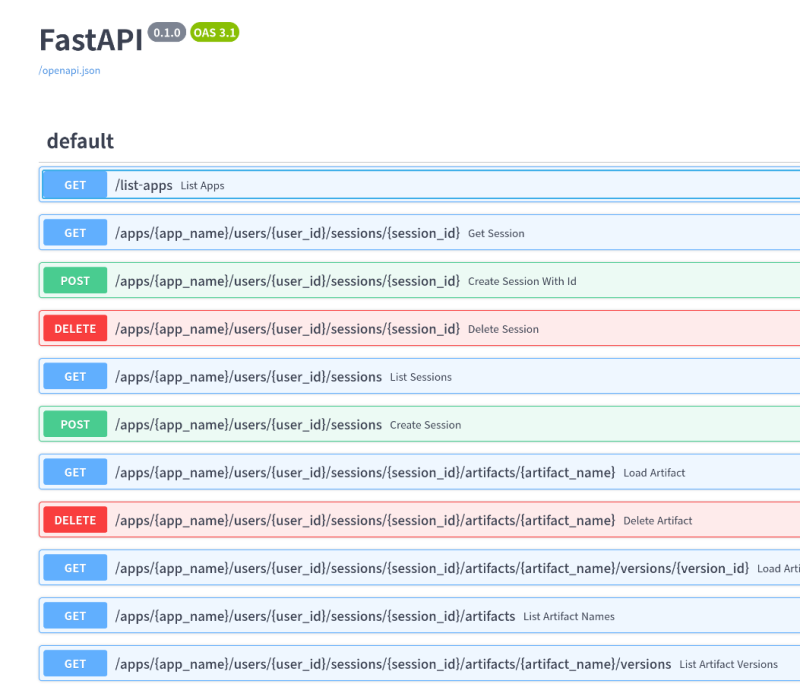Expand GET /list-apps endpoint

coord(420,185)
